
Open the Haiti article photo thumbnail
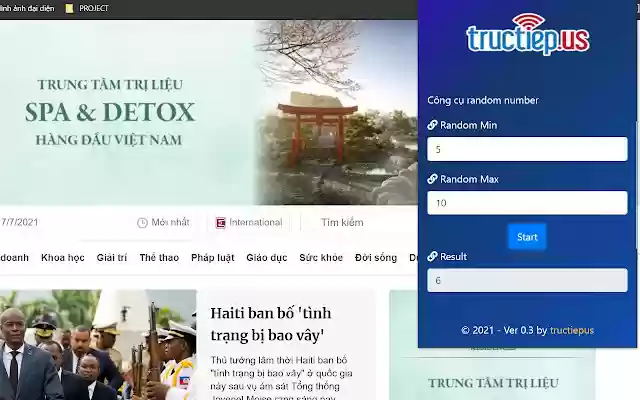(x=98, y=345)
